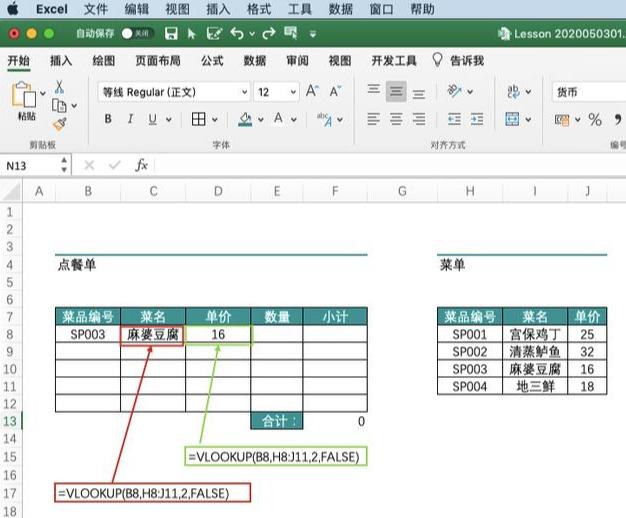
Task: Toggle middle vertical alignment
Action: (396, 92)
